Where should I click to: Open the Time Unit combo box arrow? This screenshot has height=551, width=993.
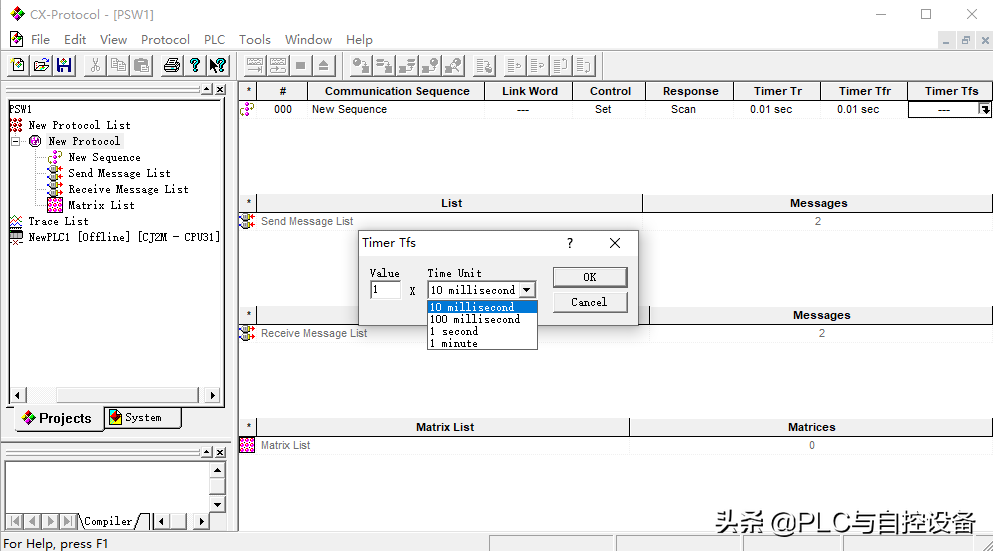(526, 290)
